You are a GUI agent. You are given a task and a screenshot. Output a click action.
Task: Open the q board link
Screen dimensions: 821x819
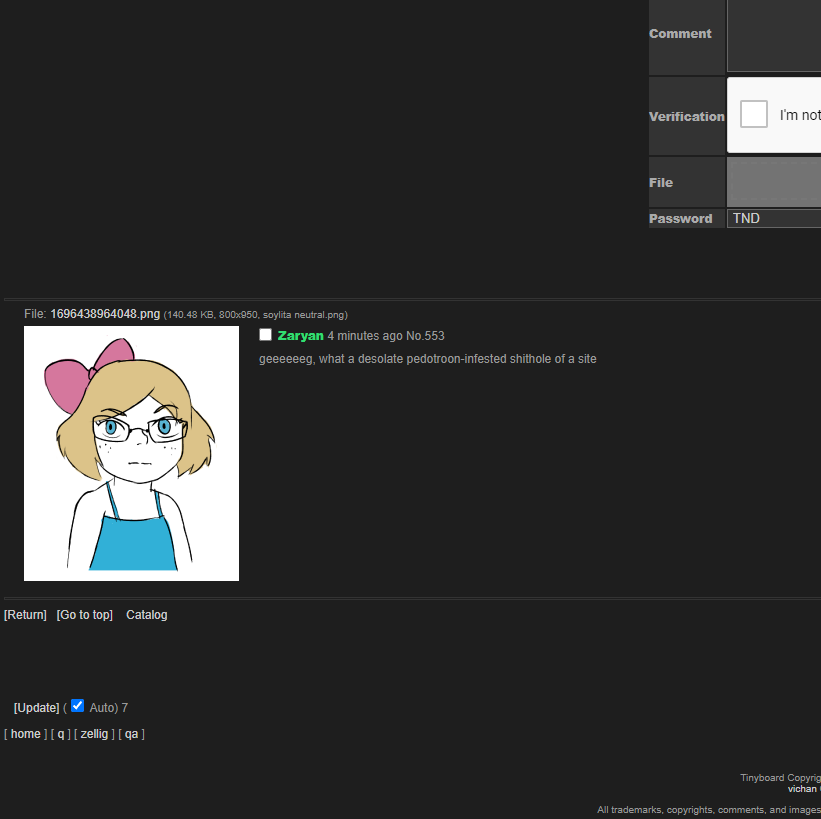tap(61, 734)
